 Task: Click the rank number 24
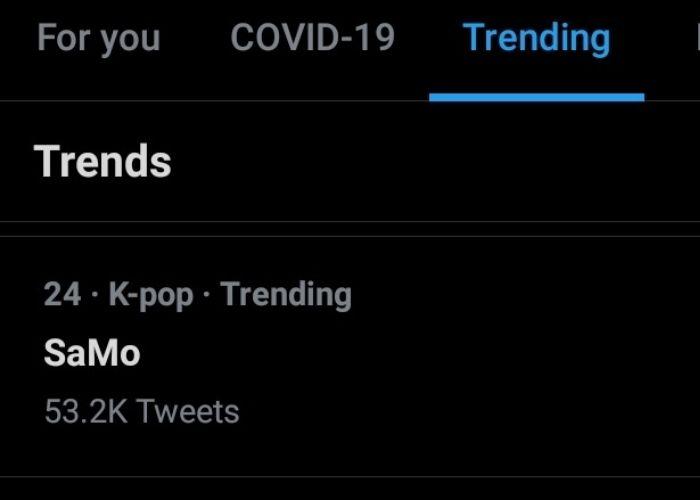(x=62, y=295)
